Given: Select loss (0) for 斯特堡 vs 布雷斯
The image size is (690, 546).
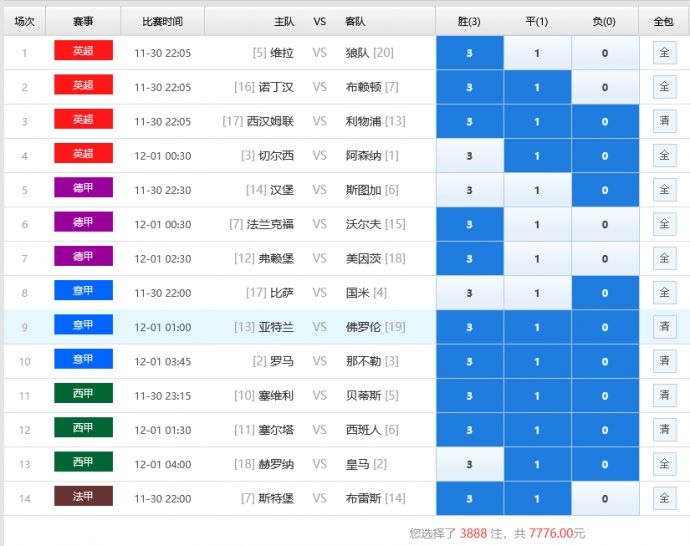Looking at the screenshot, I should point(605,498).
